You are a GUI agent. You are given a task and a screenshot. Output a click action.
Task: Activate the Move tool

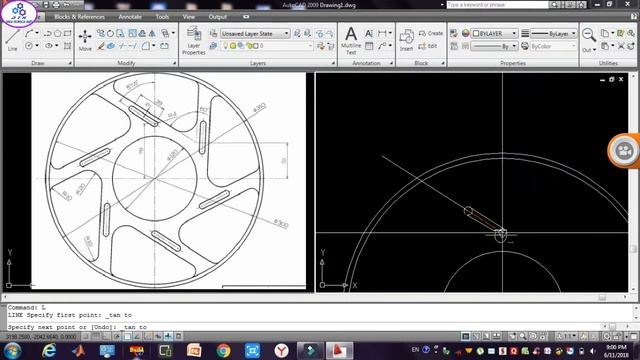click(x=85, y=40)
